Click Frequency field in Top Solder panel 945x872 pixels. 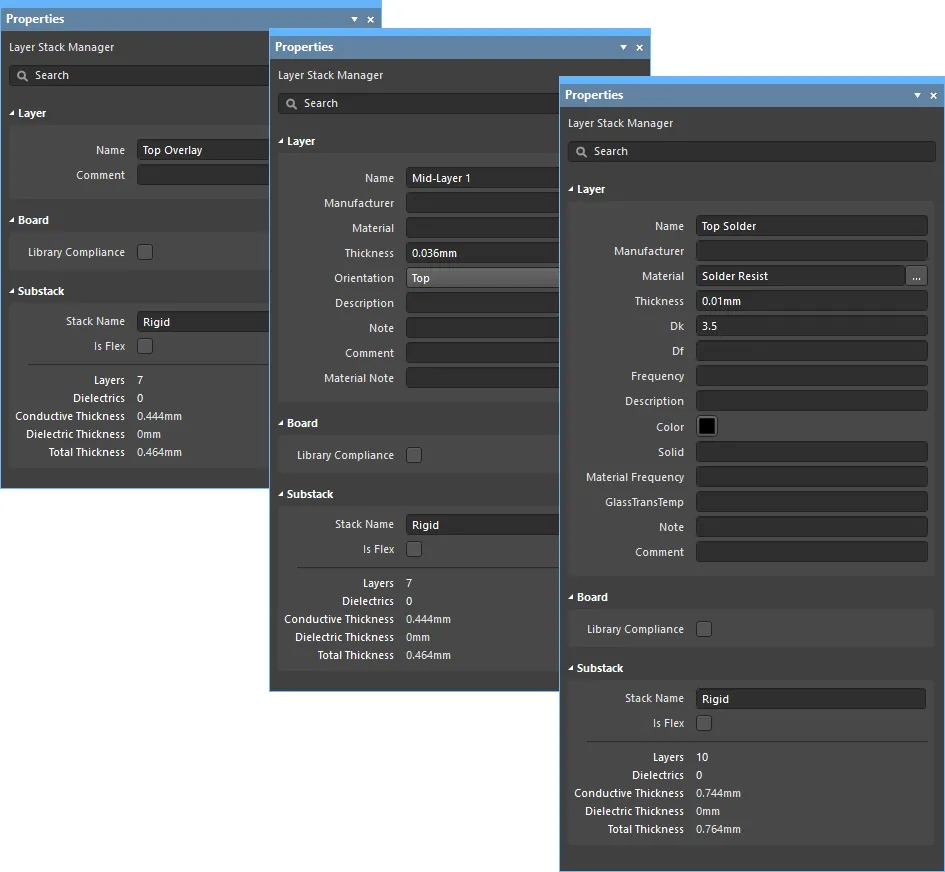click(811, 376)
